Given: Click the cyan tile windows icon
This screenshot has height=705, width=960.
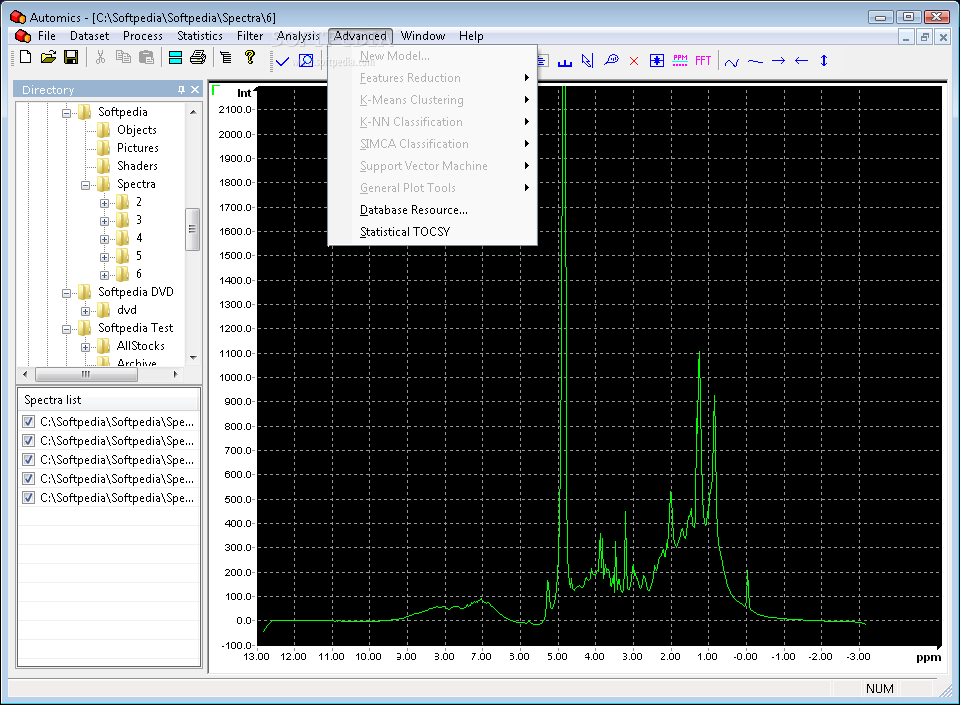Looking at the screenshot, I should coord(175,58).
